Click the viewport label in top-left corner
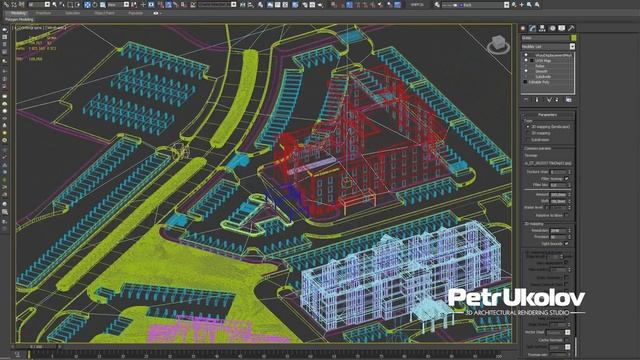 coord(41,28)
